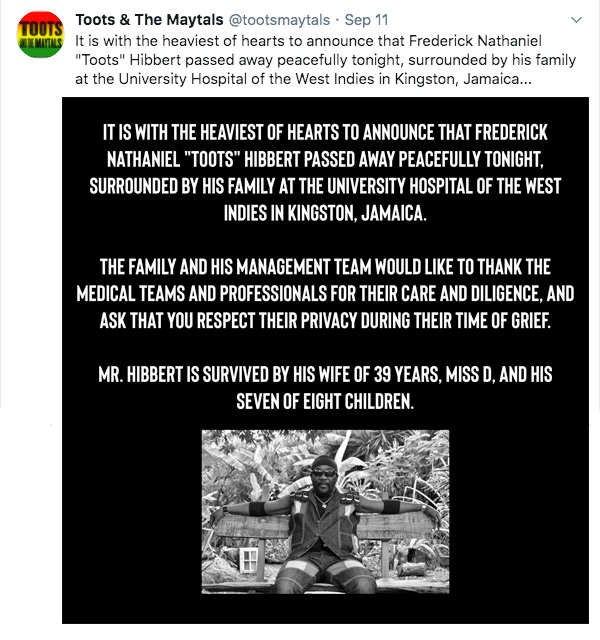
Task: Open the Toots & The Maytals display name
Action: point(138,19)
